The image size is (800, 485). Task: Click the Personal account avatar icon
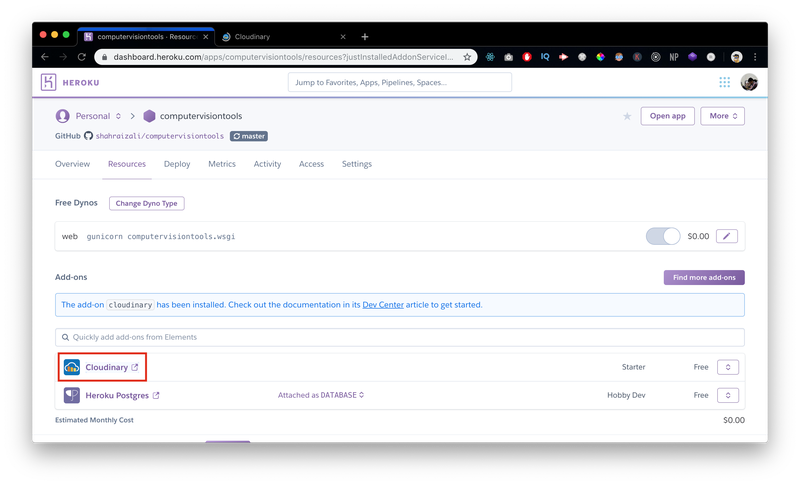[x=62, y=116]
